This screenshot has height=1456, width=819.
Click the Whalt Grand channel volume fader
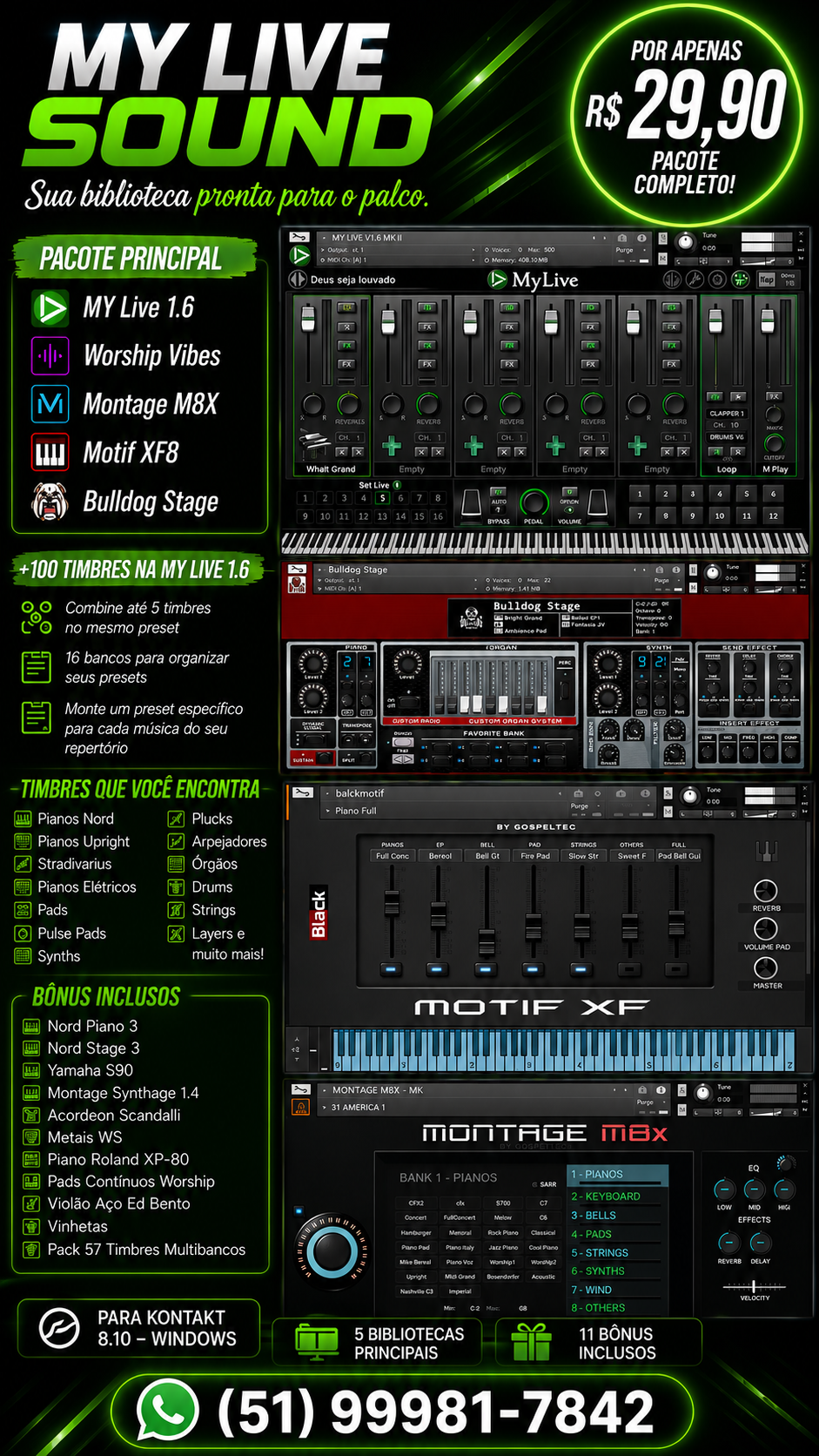307,319
